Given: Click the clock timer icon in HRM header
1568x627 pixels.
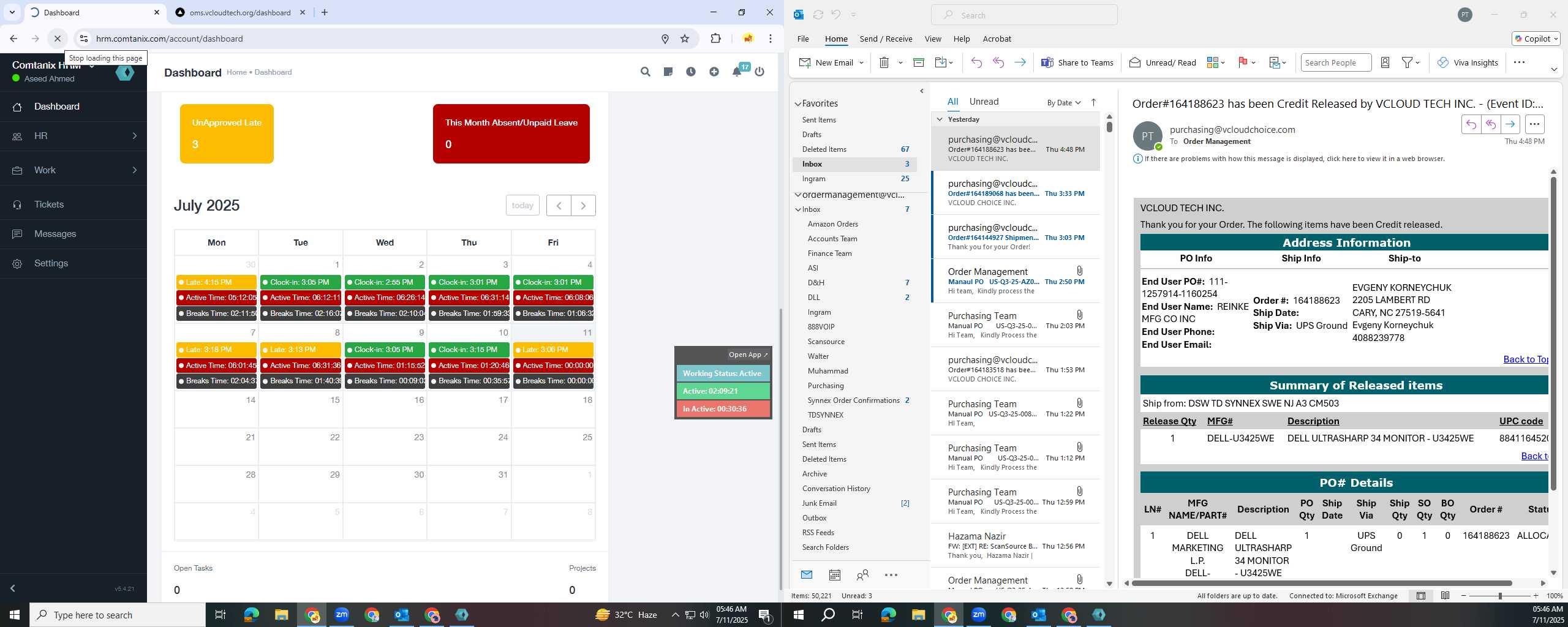Looking at the screenshot, I should (x=691, y=72).
